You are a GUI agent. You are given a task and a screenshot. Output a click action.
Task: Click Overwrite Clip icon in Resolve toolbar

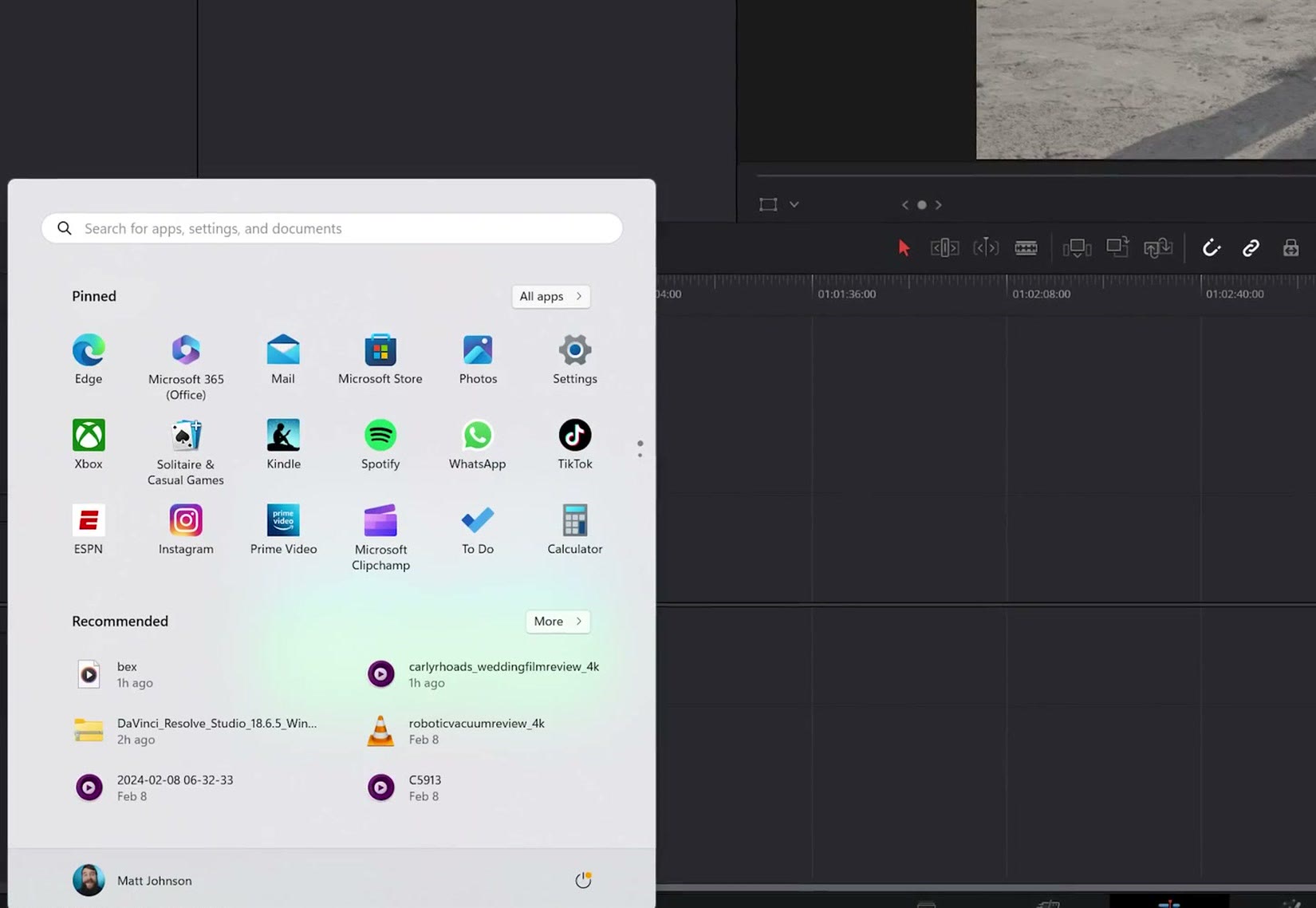point(1117,247)
